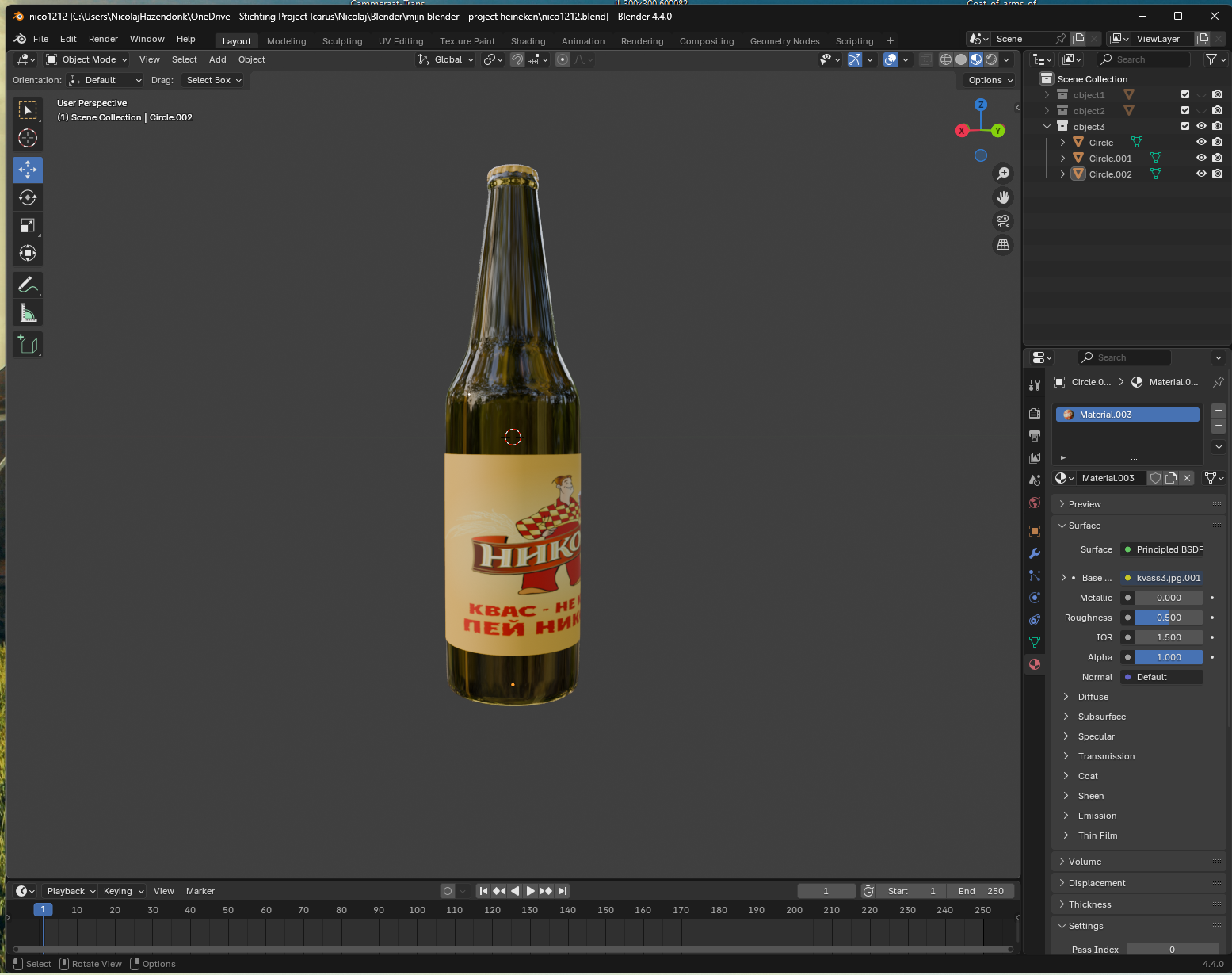Image resolution: width=1232 pixels, height=975 pixels.
Task: Open the Modifiers wrench properties tab
Action: tap(1035, 553)
